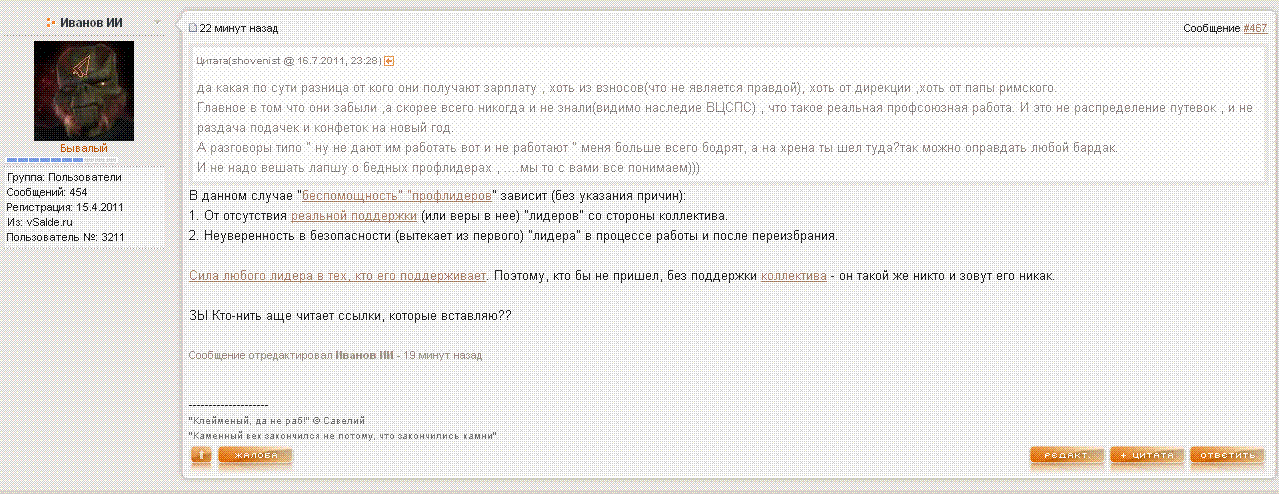Click the orange up-arrow button below the post
The height and width of the screenshot is (494, 1279).
point(201,456)
